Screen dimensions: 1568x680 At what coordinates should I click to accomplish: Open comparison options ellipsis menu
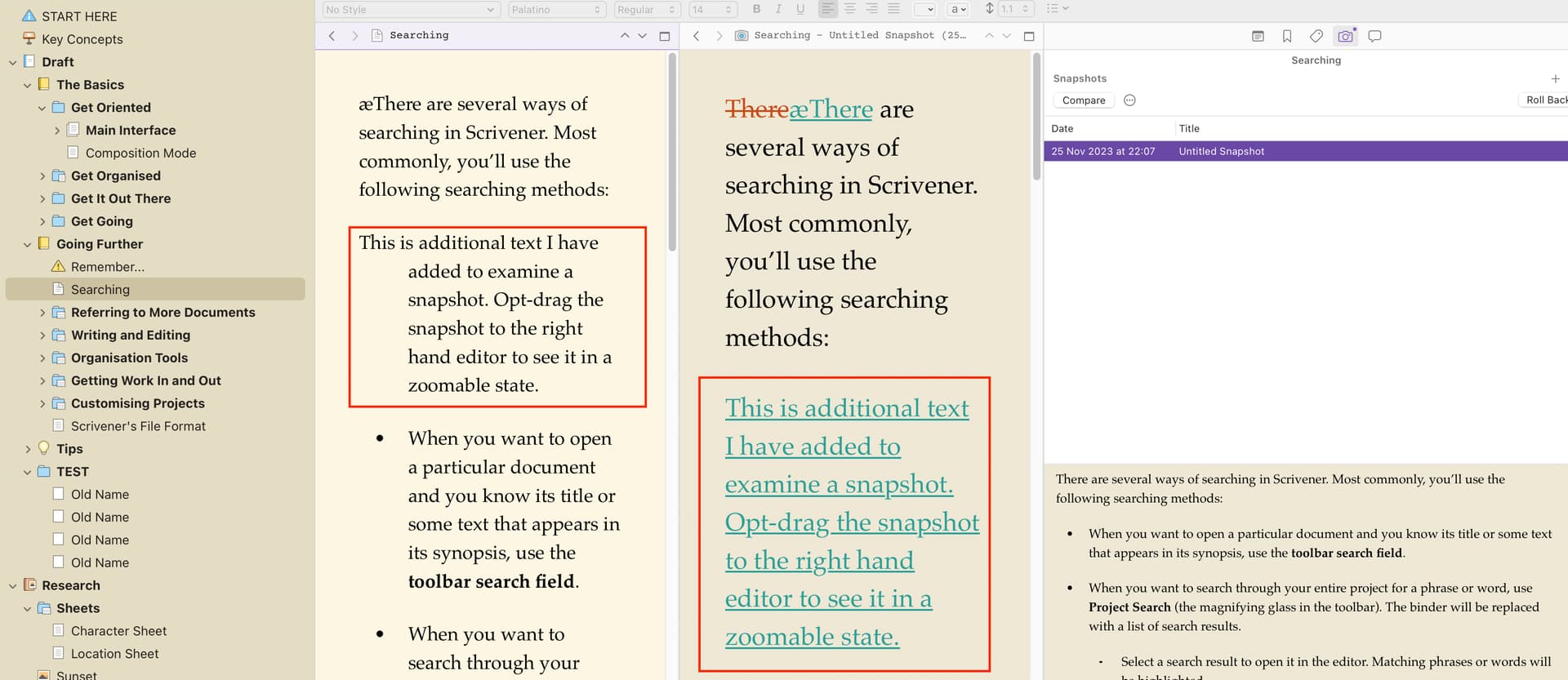[1129, 100]
